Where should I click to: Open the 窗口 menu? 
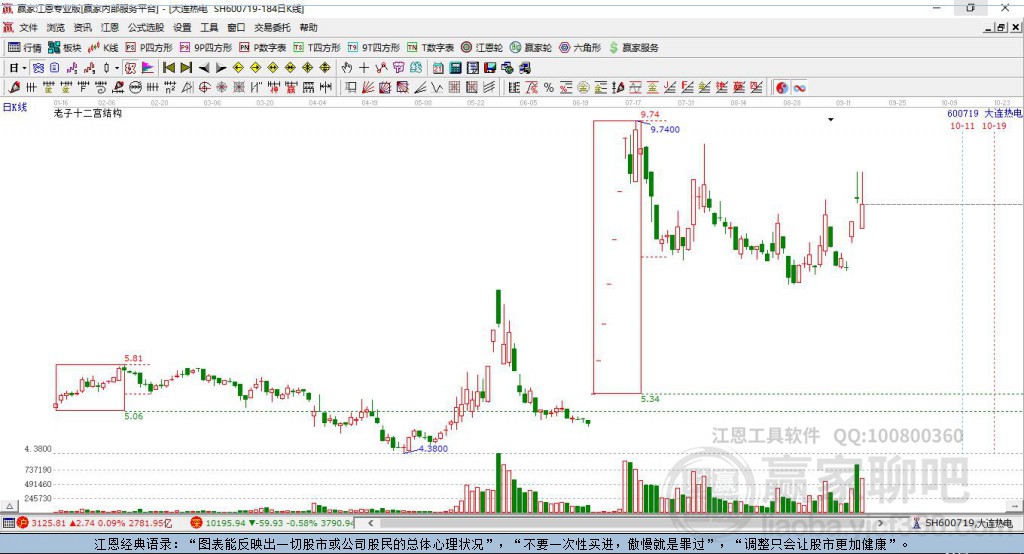[236, 27]
